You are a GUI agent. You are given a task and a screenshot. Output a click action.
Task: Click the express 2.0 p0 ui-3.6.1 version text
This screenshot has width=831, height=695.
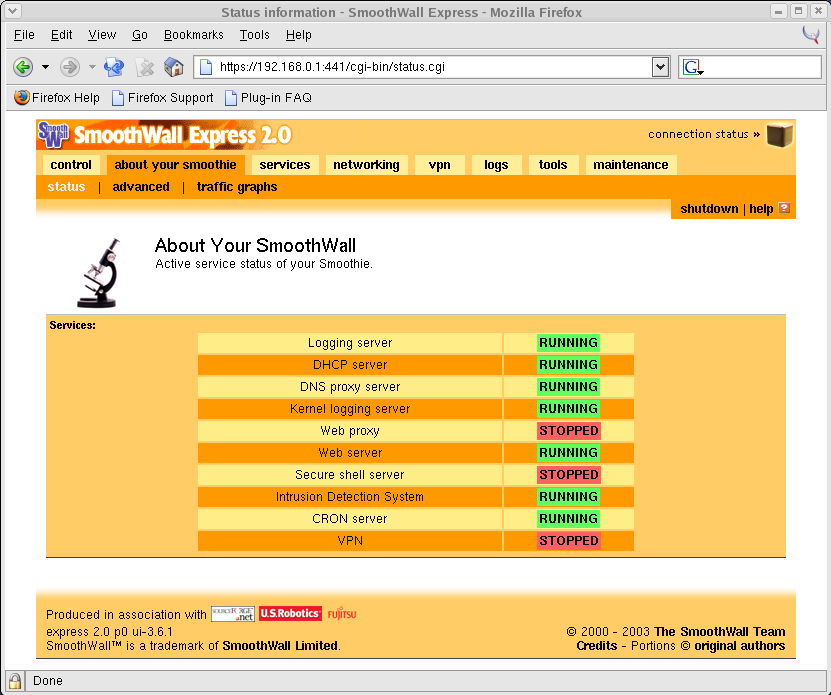(109, 632)
